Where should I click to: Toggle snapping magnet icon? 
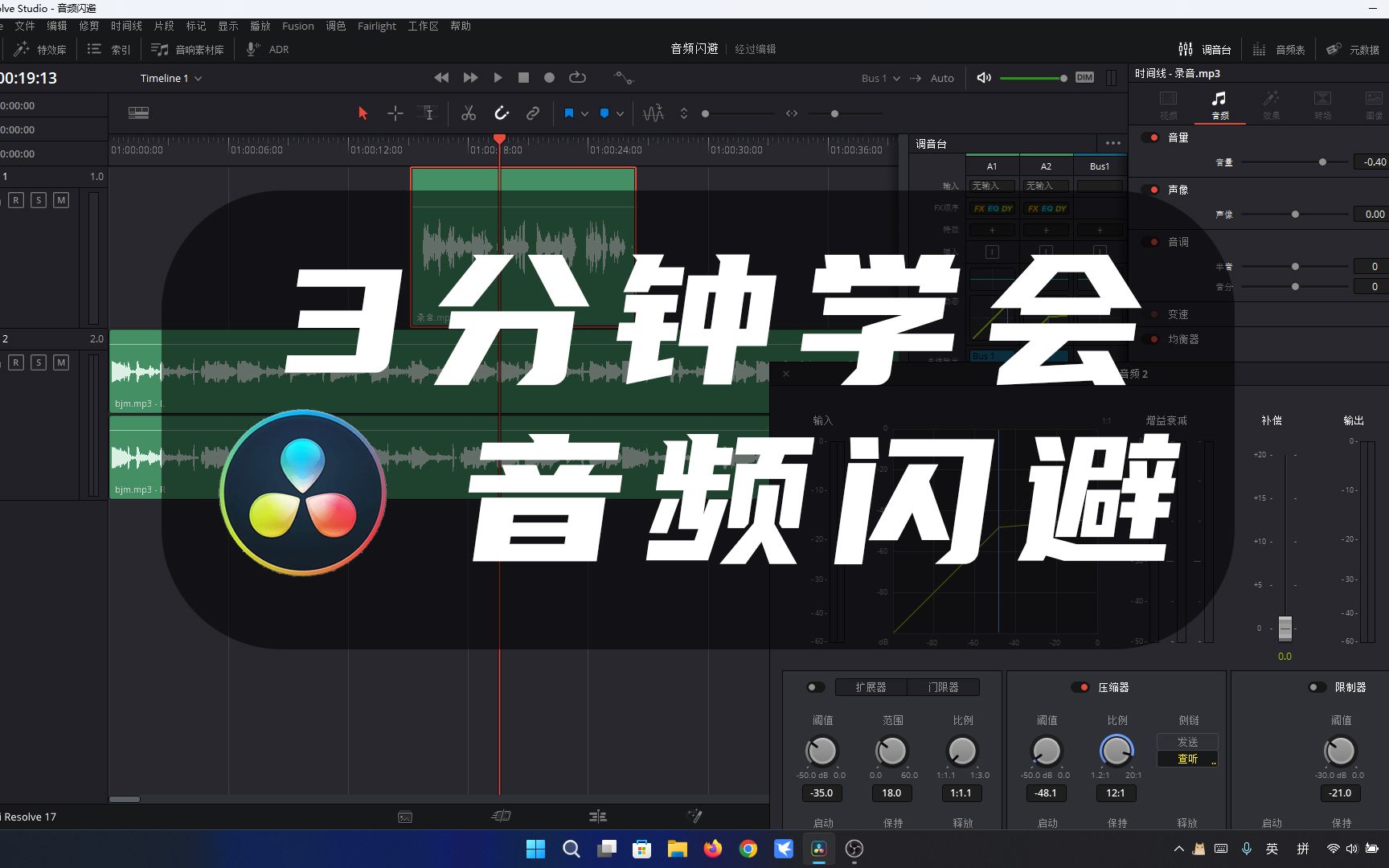[x=501, y=113]
